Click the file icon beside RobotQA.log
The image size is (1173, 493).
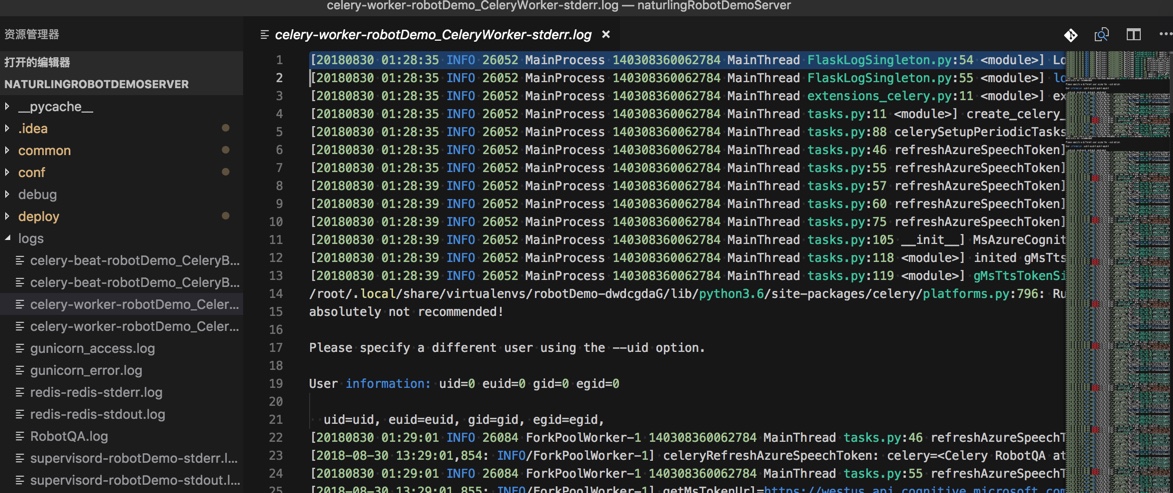(20, 437)
